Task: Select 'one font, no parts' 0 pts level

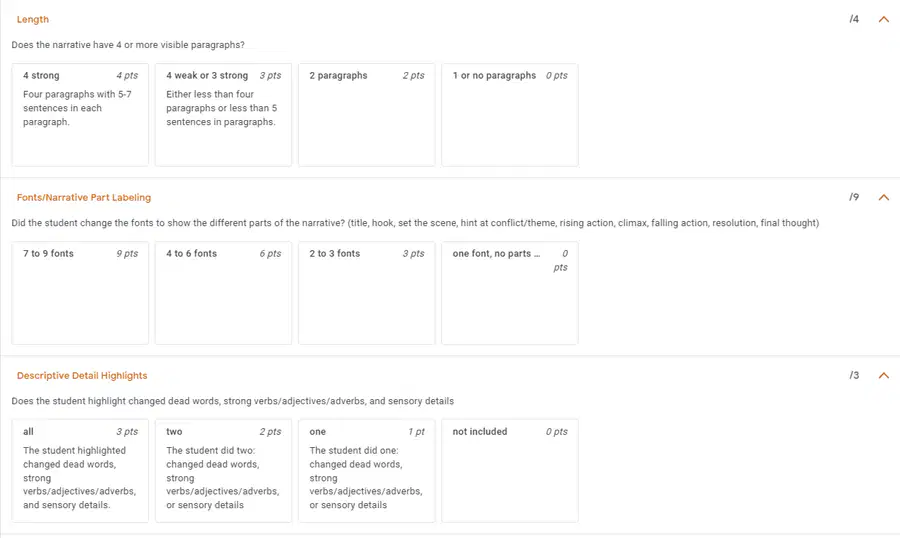Action: (510, 293)
